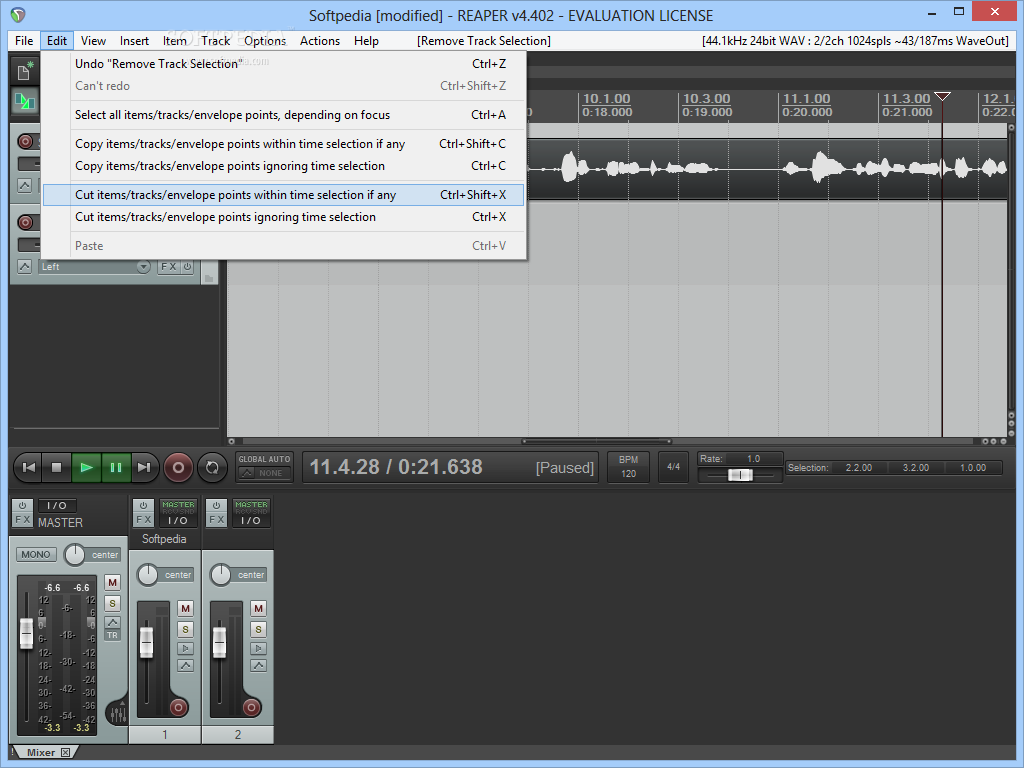Screen dimensions: 1024x768
Task: Arm record on mixer track 2
Action: tap(251, 707)
